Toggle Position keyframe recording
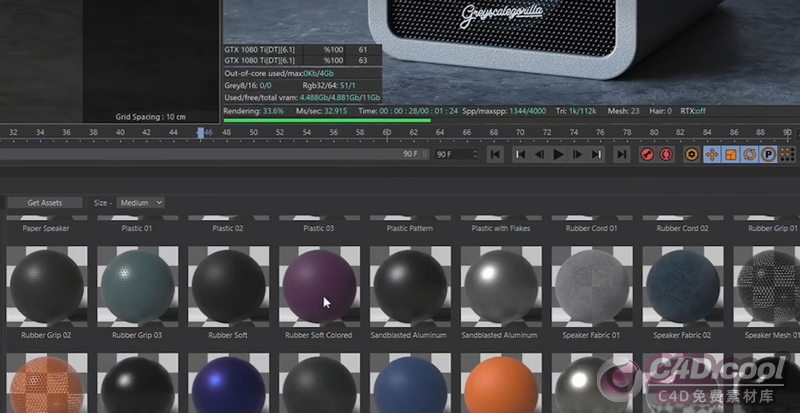Image resolution: width=800 pixels, height=413 pixels. tap(712, 154)
